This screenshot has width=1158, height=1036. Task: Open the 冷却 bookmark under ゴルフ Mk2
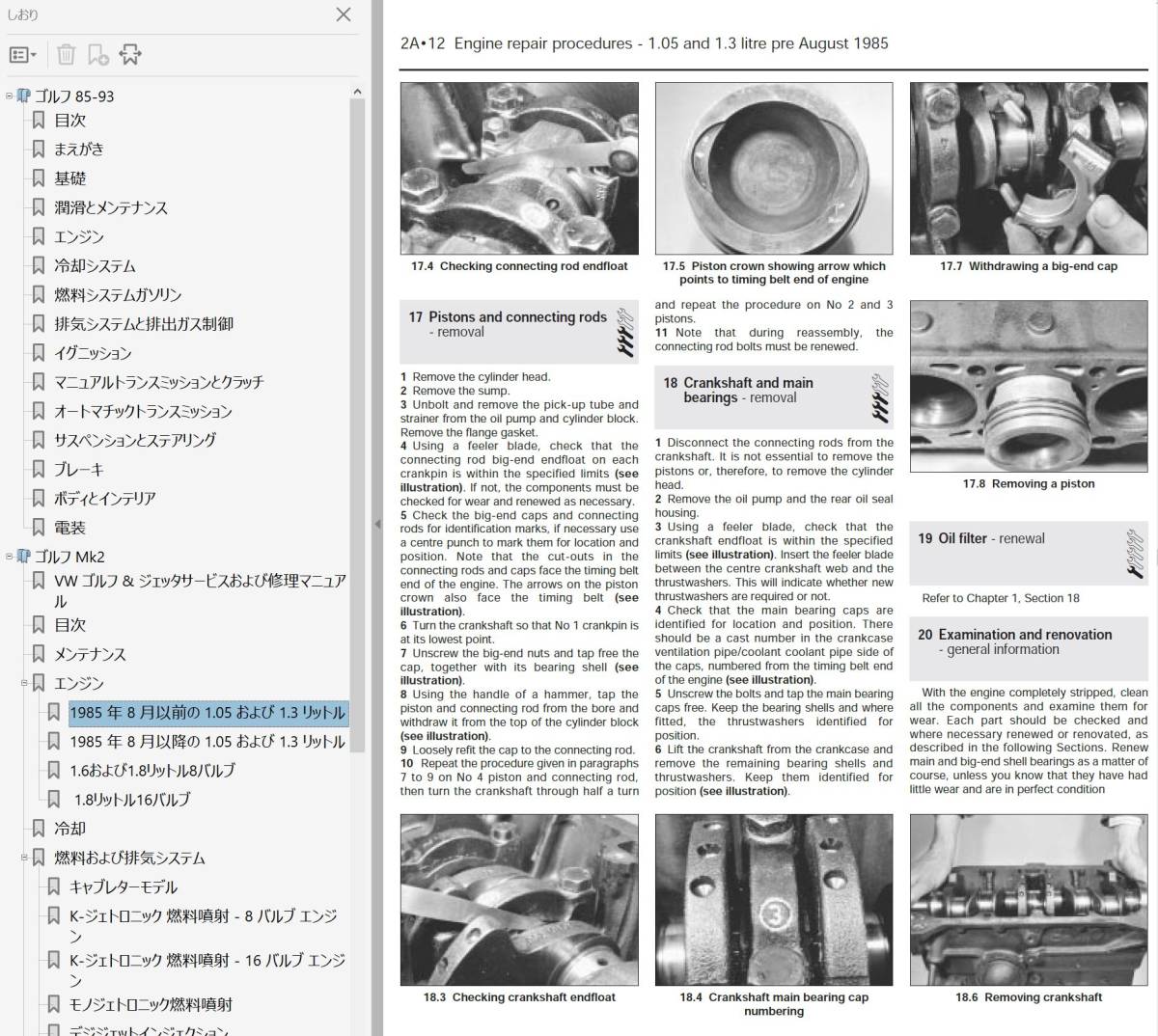pos(69,829)
